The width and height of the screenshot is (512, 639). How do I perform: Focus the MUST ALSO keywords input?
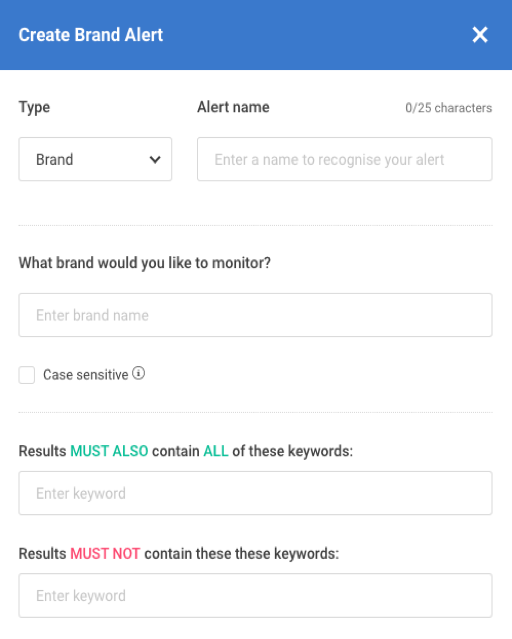coord(255,493)
